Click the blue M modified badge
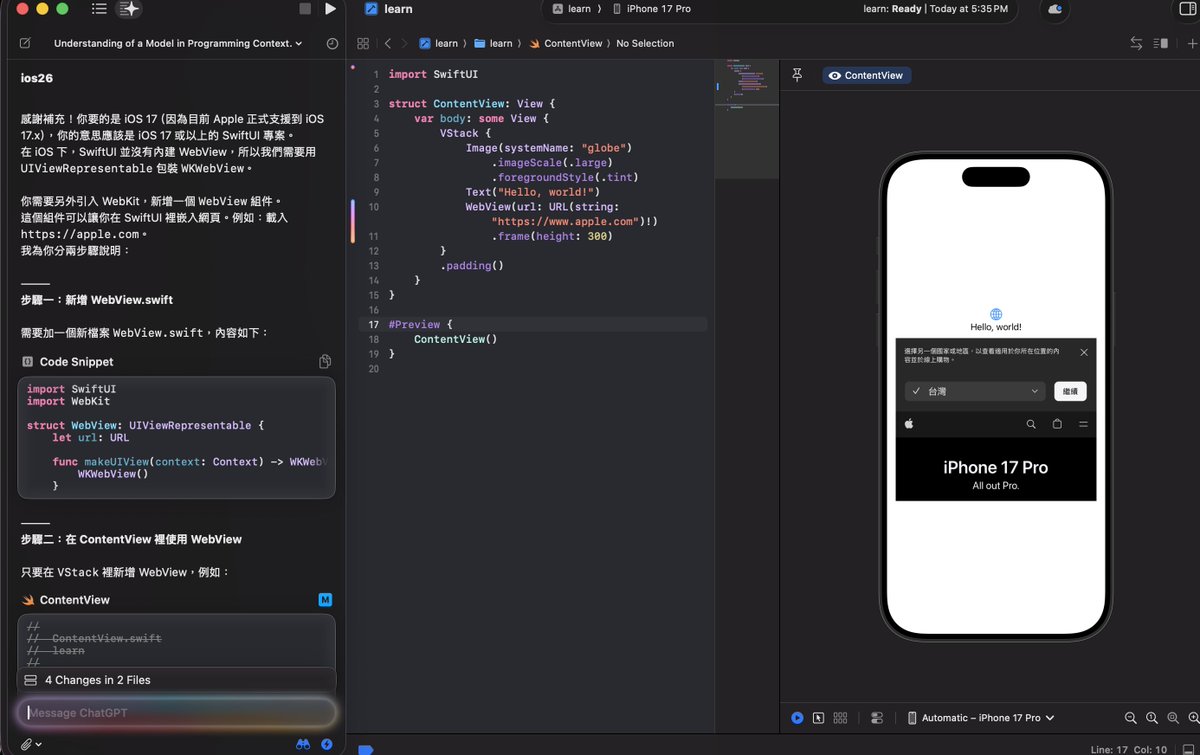 [x=325, y=600]
